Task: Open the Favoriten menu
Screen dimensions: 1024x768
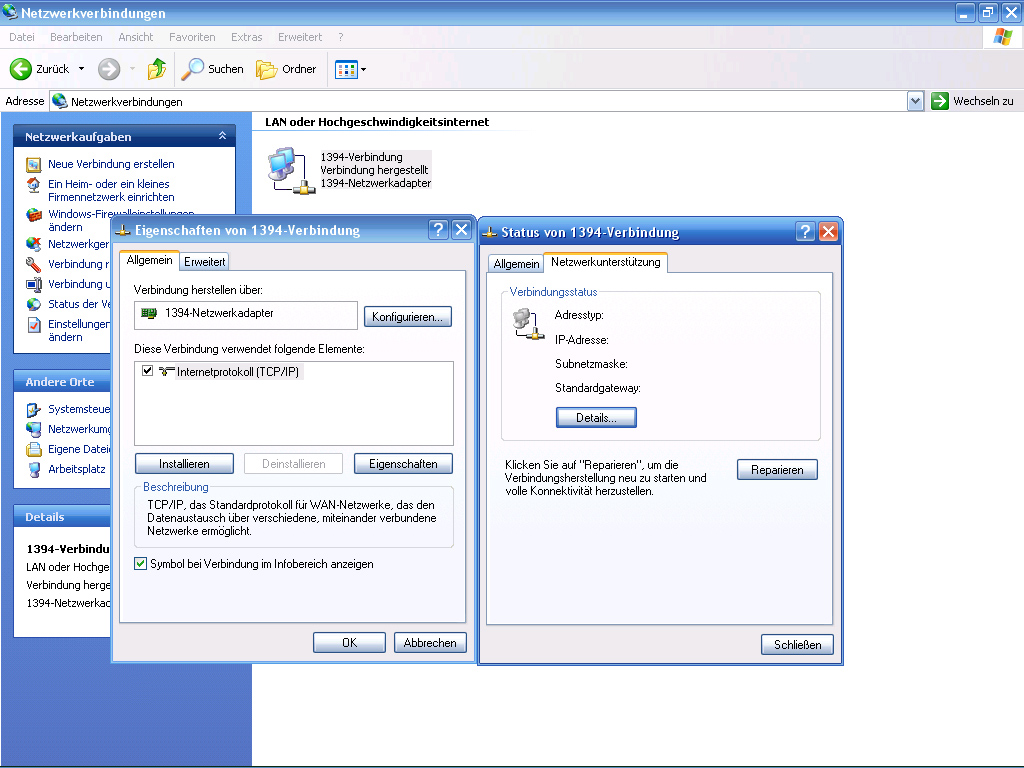Action: [x=192, y=37]
